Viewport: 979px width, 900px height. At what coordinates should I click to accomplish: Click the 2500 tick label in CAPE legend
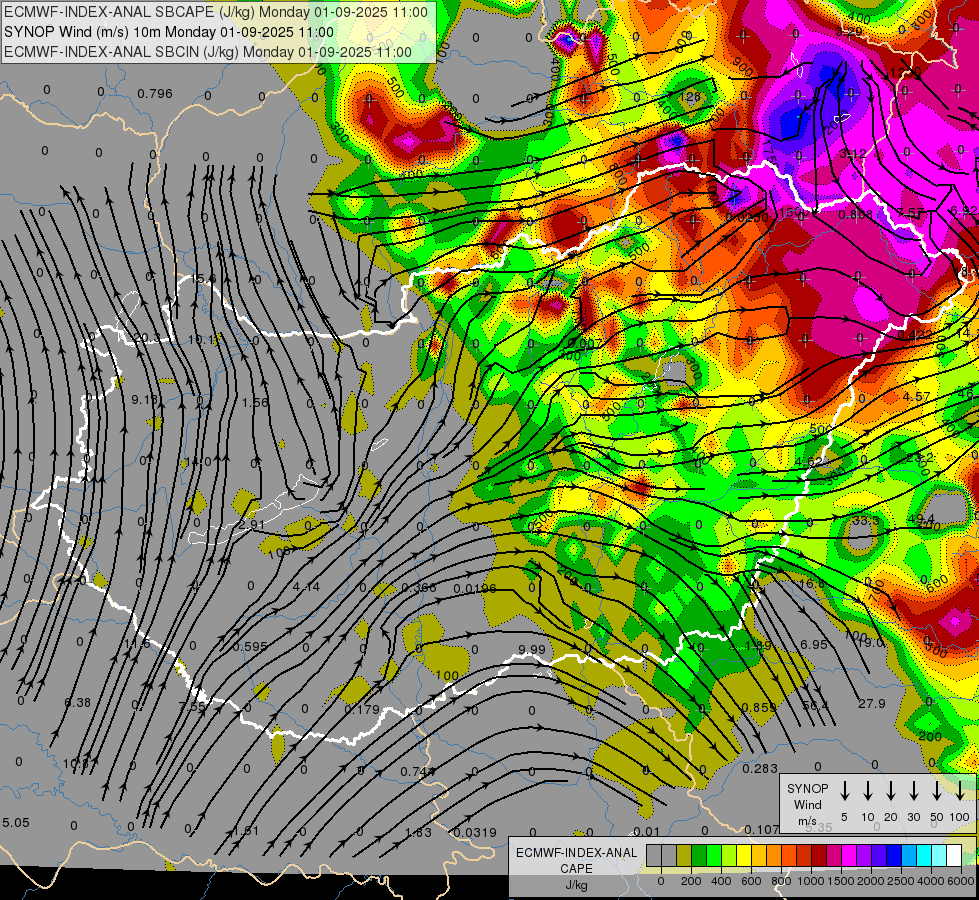901,881
